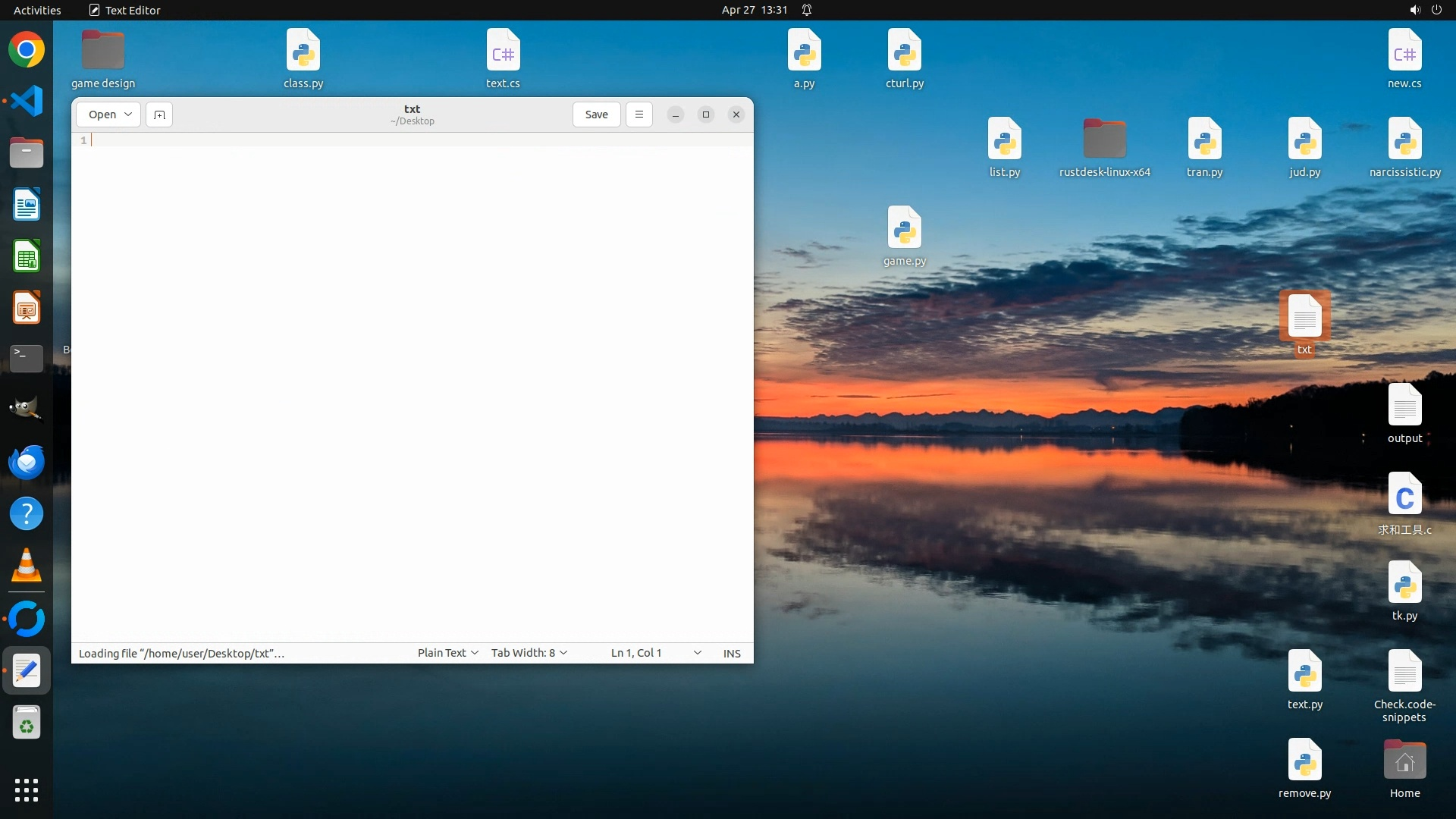Viewport: 1456px width, 819px height.
Task: Expand the Ln 1, Col 1 position dropdown
Action: [x=697, y=653]
